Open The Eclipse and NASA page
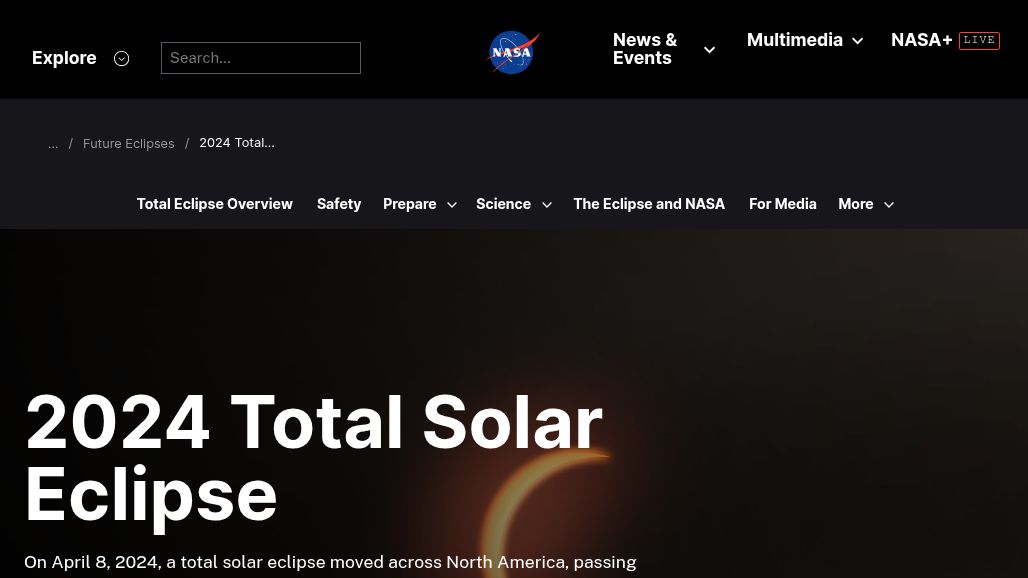Screen dimensions: 1028x578 coord(649,203)
